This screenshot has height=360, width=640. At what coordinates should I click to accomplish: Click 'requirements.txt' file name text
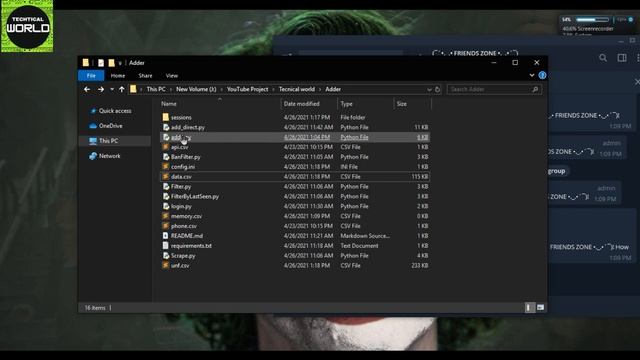(x=191, y=246)
